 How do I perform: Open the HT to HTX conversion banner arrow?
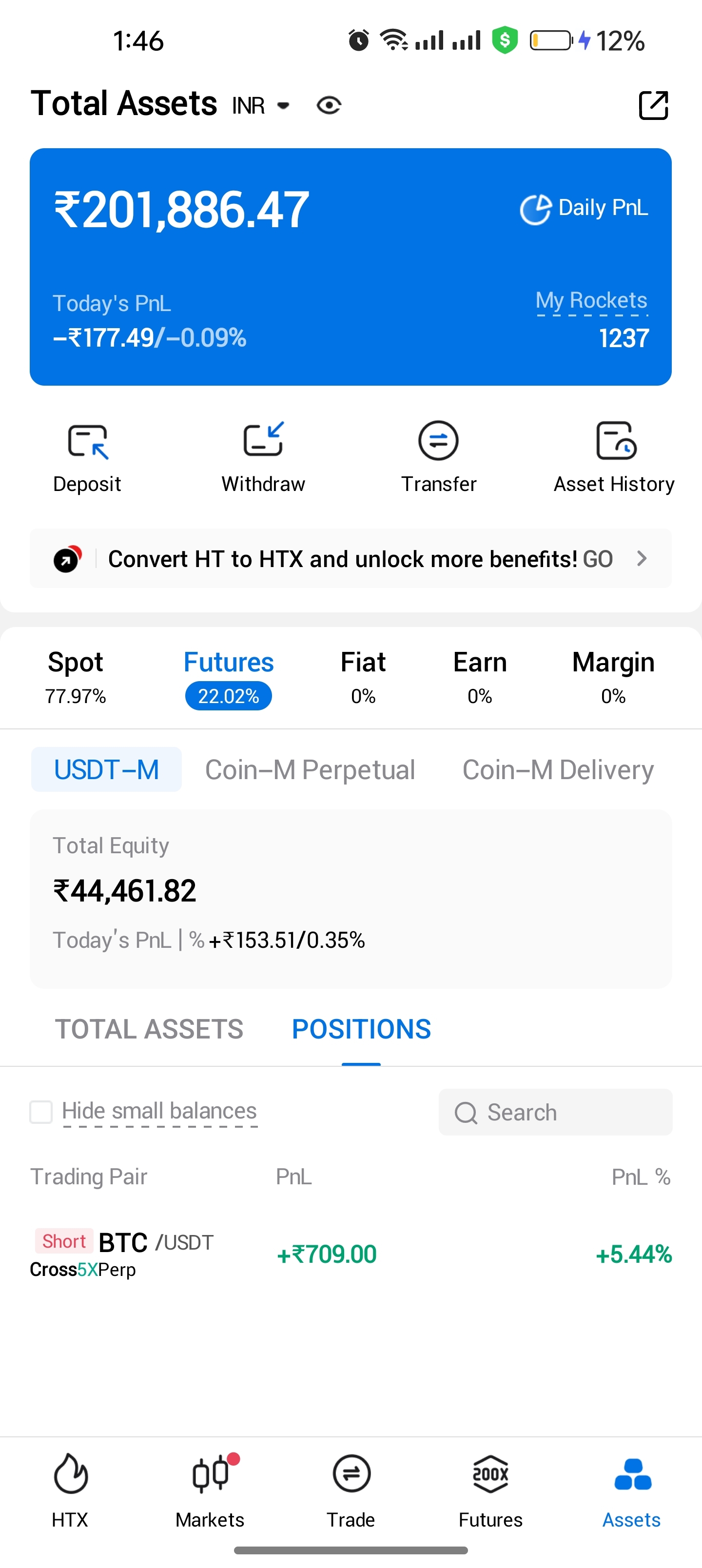pos(641,558)
